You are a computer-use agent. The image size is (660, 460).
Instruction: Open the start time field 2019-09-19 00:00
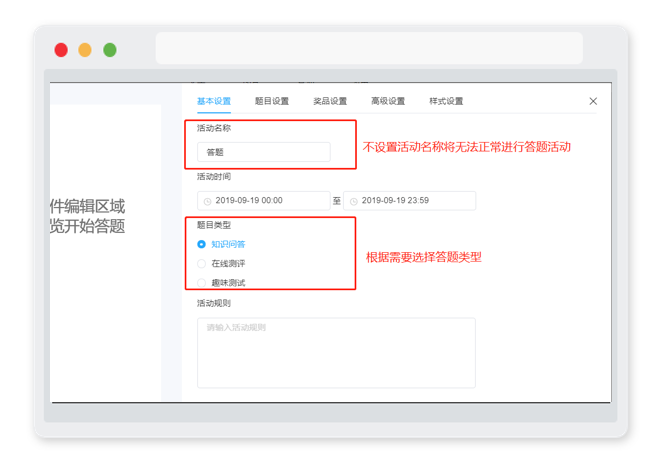click(264, 201)
